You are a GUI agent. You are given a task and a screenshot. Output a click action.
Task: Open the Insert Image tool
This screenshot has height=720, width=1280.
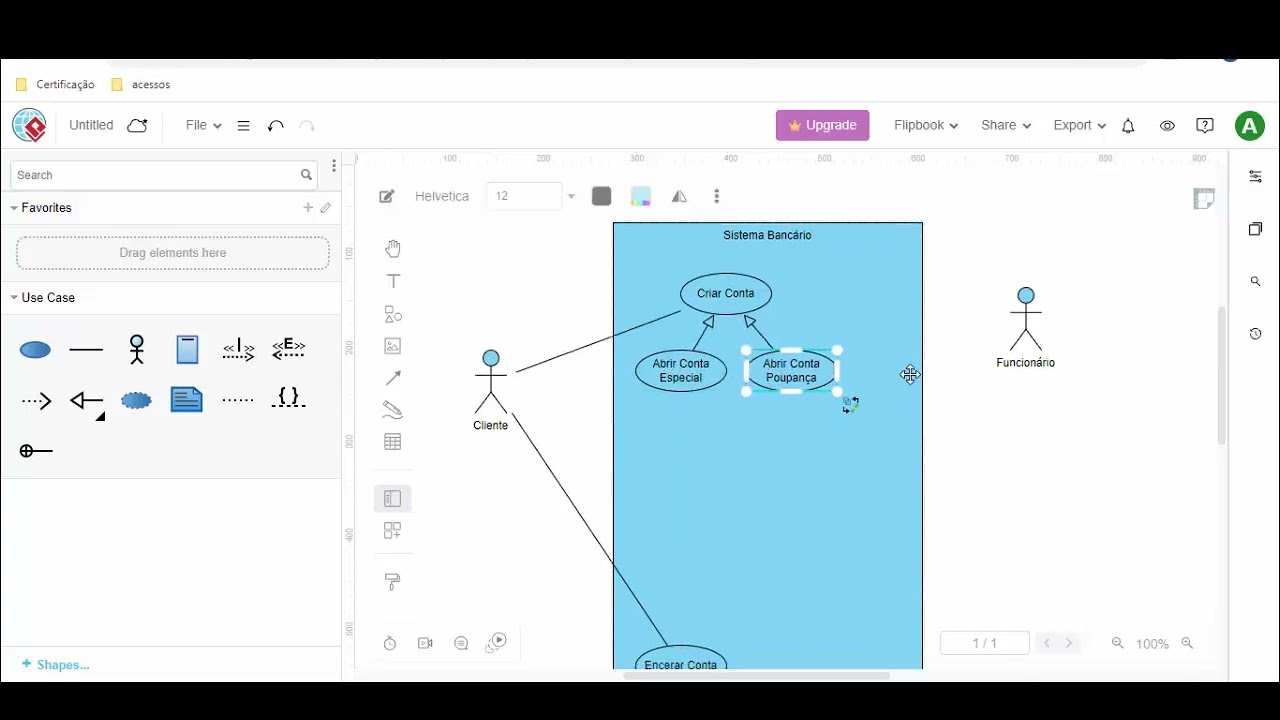tap(393, 346)
